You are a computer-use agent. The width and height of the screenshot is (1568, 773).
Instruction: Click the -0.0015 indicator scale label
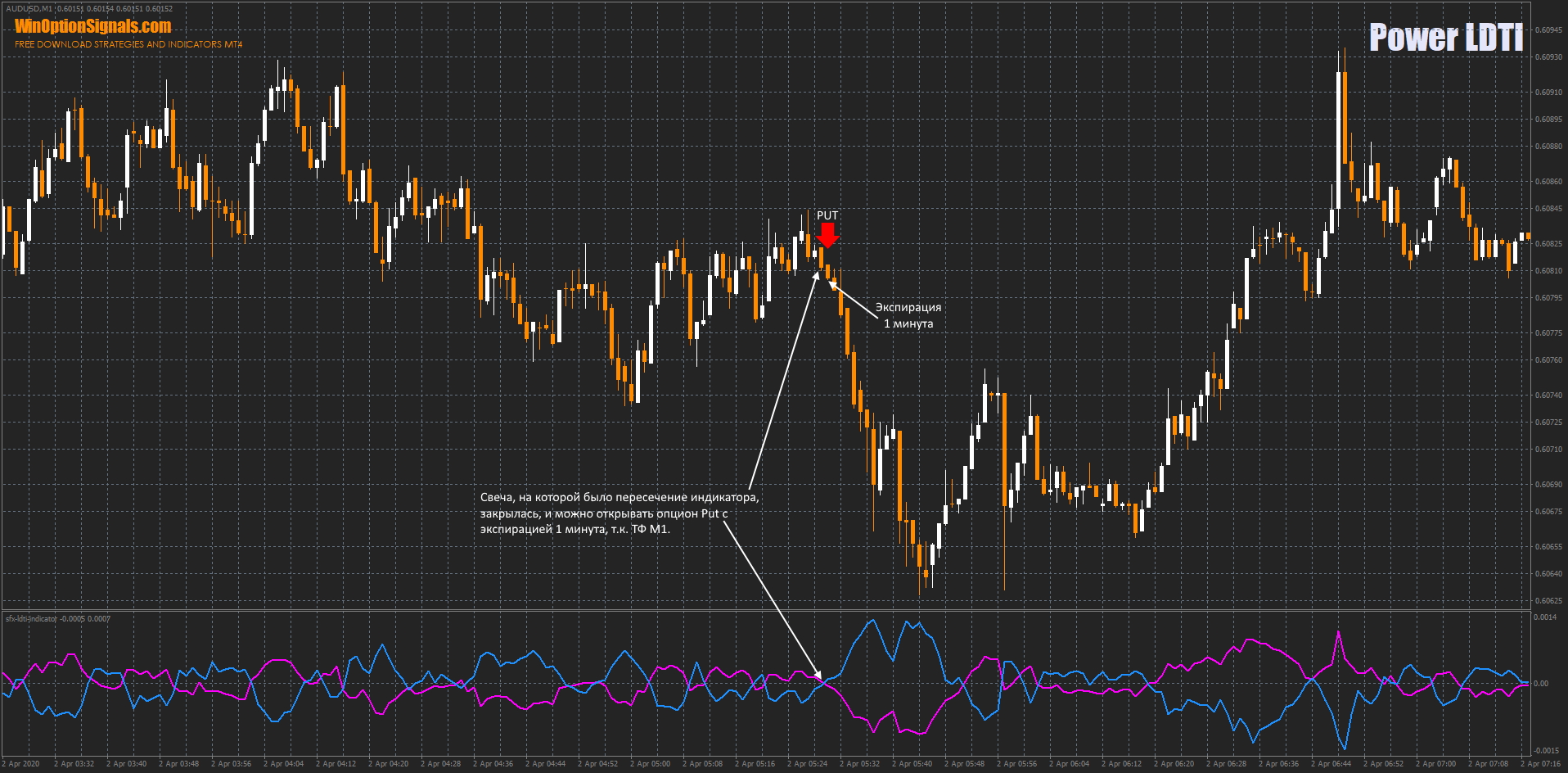click(x=1545, y=750)
